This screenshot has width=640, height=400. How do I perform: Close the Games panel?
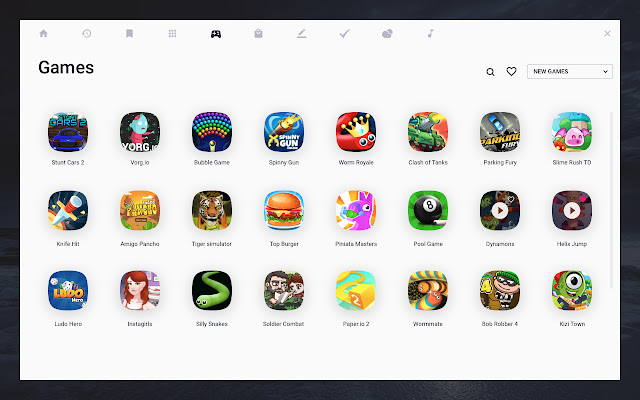[x=607, y=33]
